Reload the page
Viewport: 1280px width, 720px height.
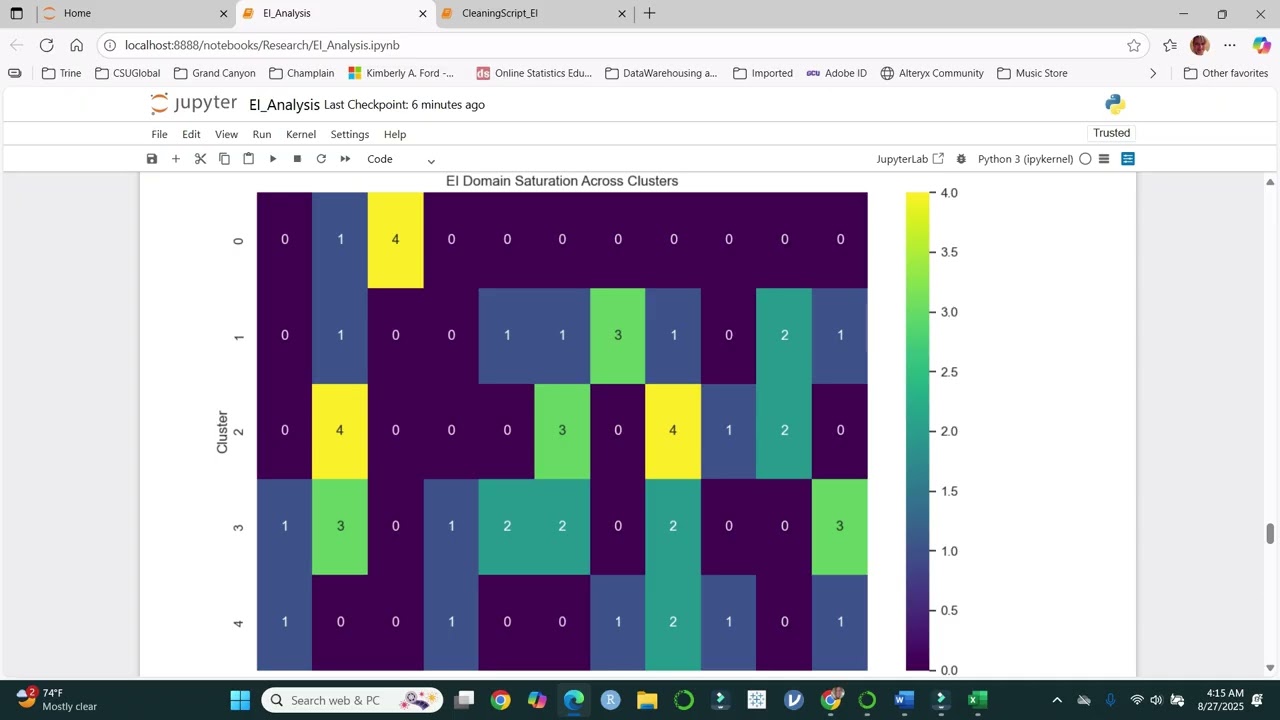coord(46,45)
